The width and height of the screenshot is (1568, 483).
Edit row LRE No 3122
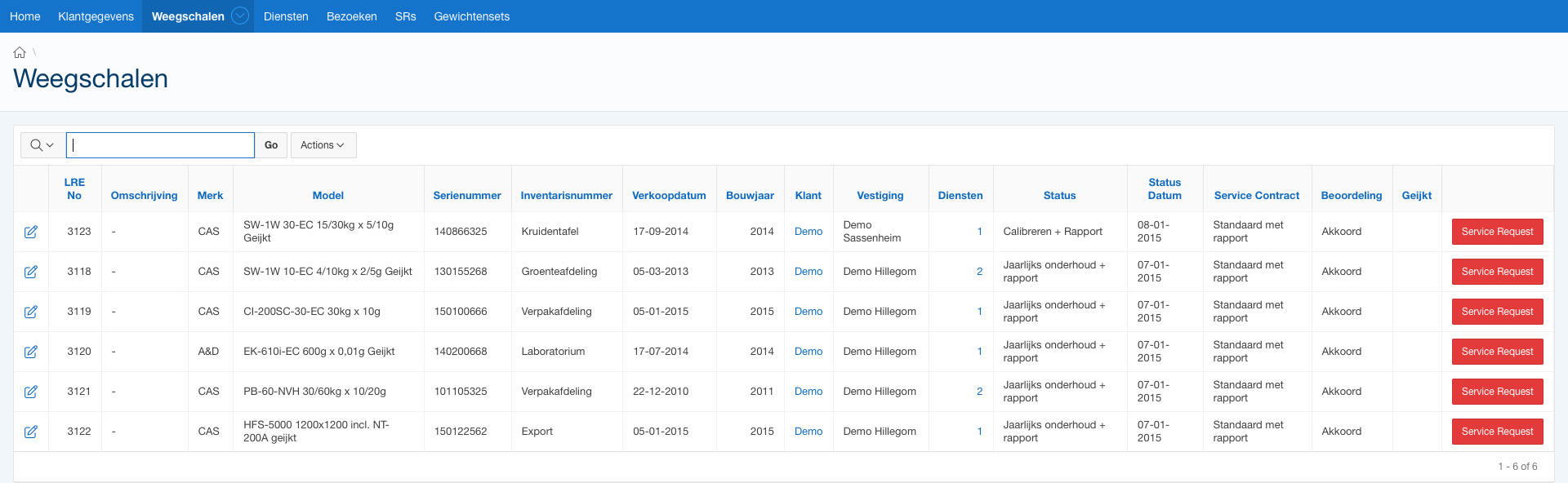[x=31, y=432]
